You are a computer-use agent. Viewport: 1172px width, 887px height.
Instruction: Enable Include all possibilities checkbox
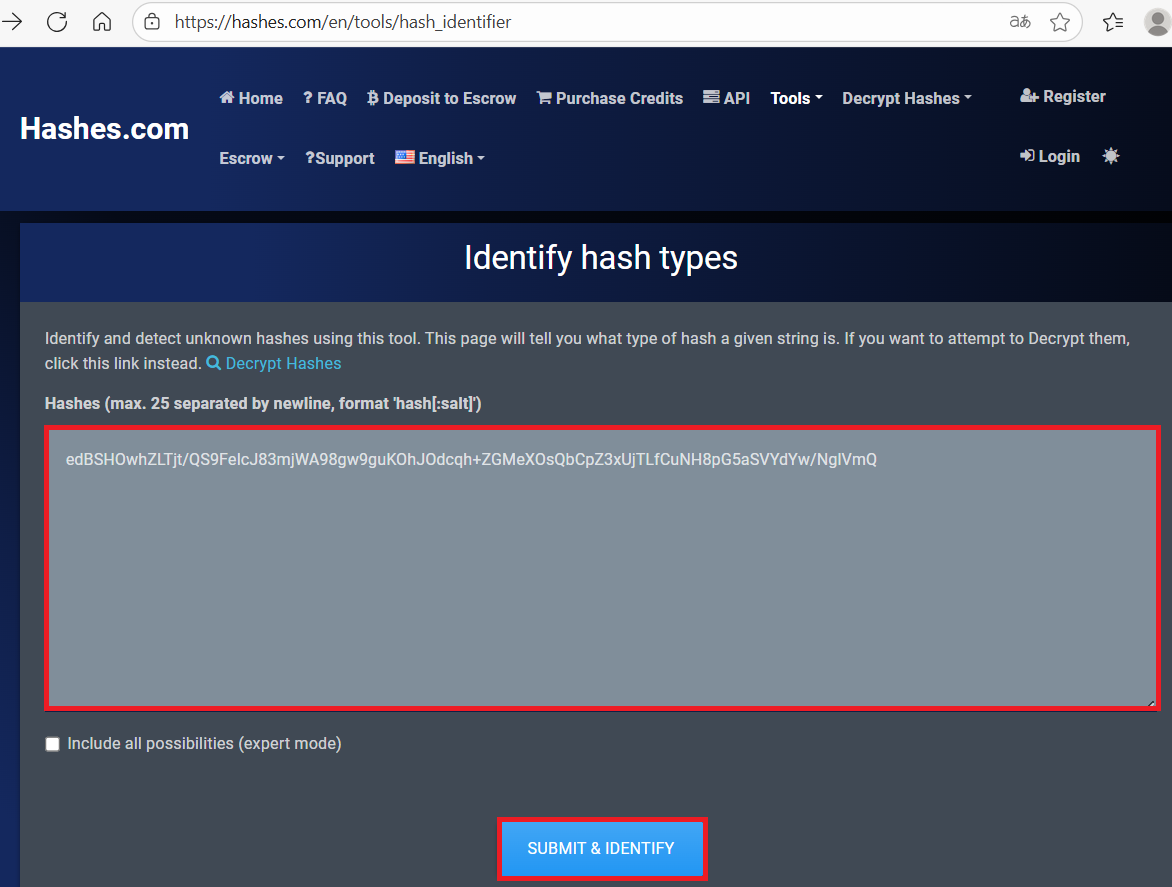(53, 744)
